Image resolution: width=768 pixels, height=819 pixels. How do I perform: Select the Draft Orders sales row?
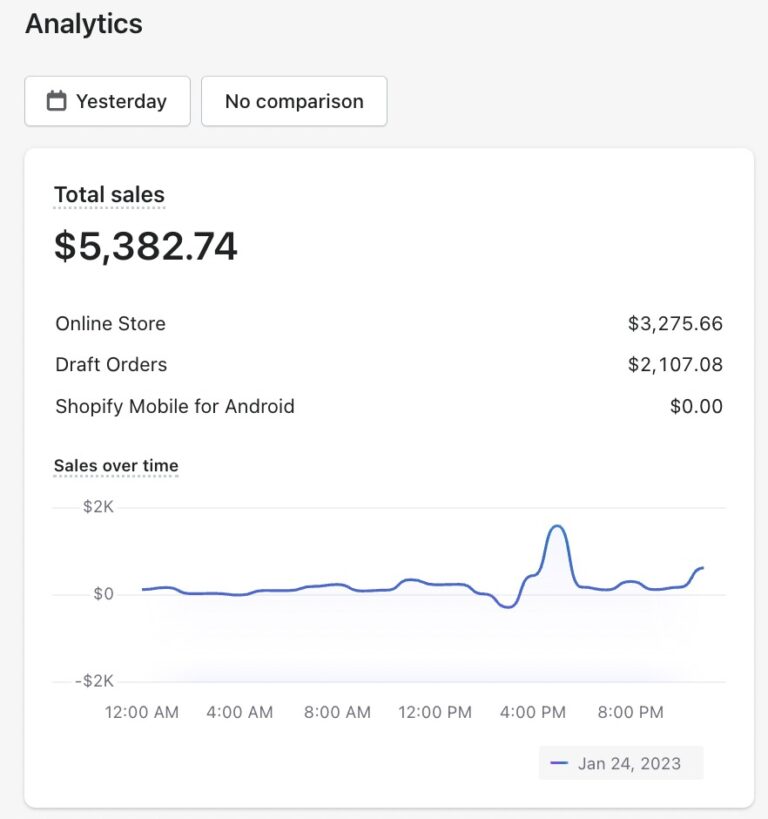coord(389,365)
